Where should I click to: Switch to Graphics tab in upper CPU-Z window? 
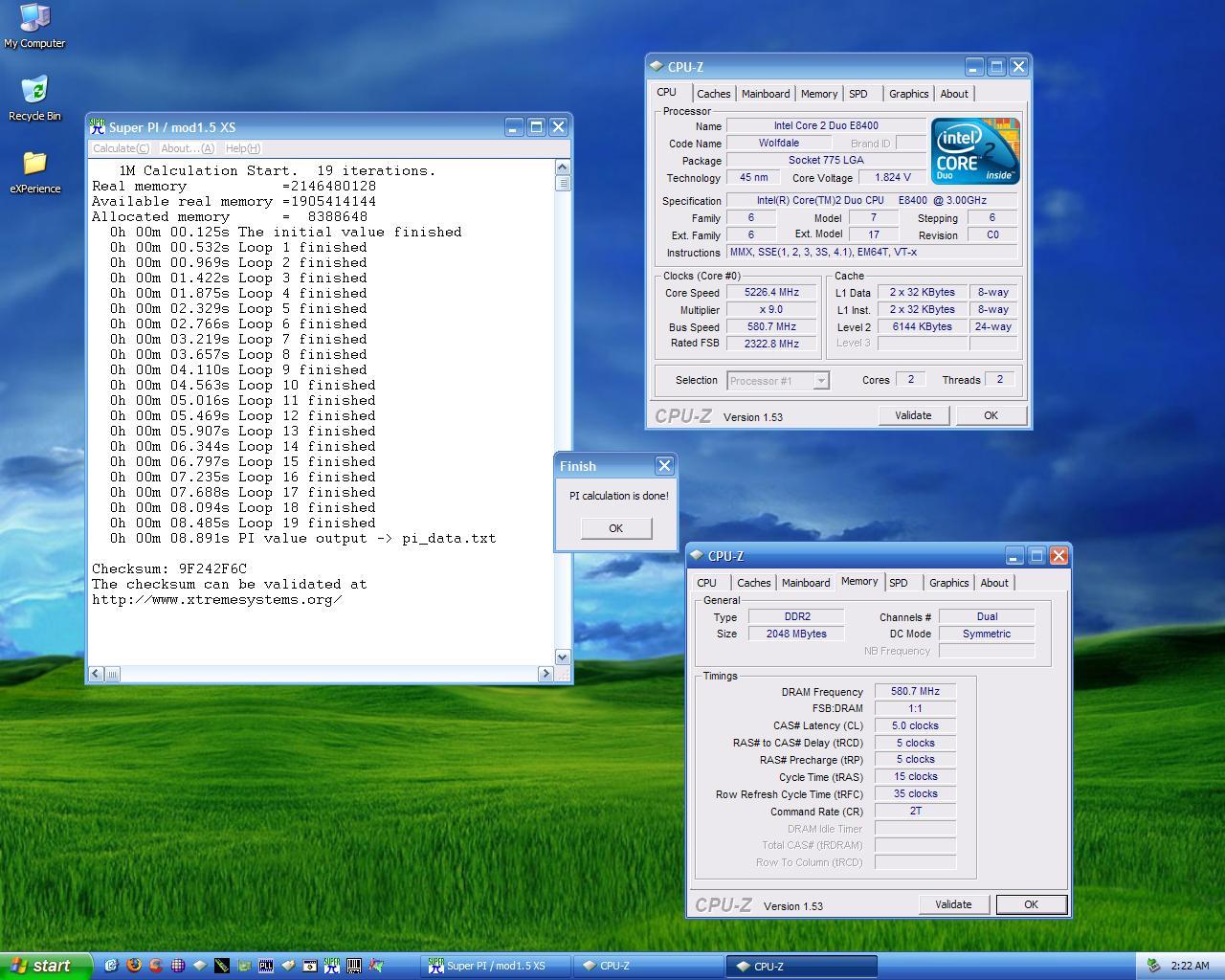908,94
